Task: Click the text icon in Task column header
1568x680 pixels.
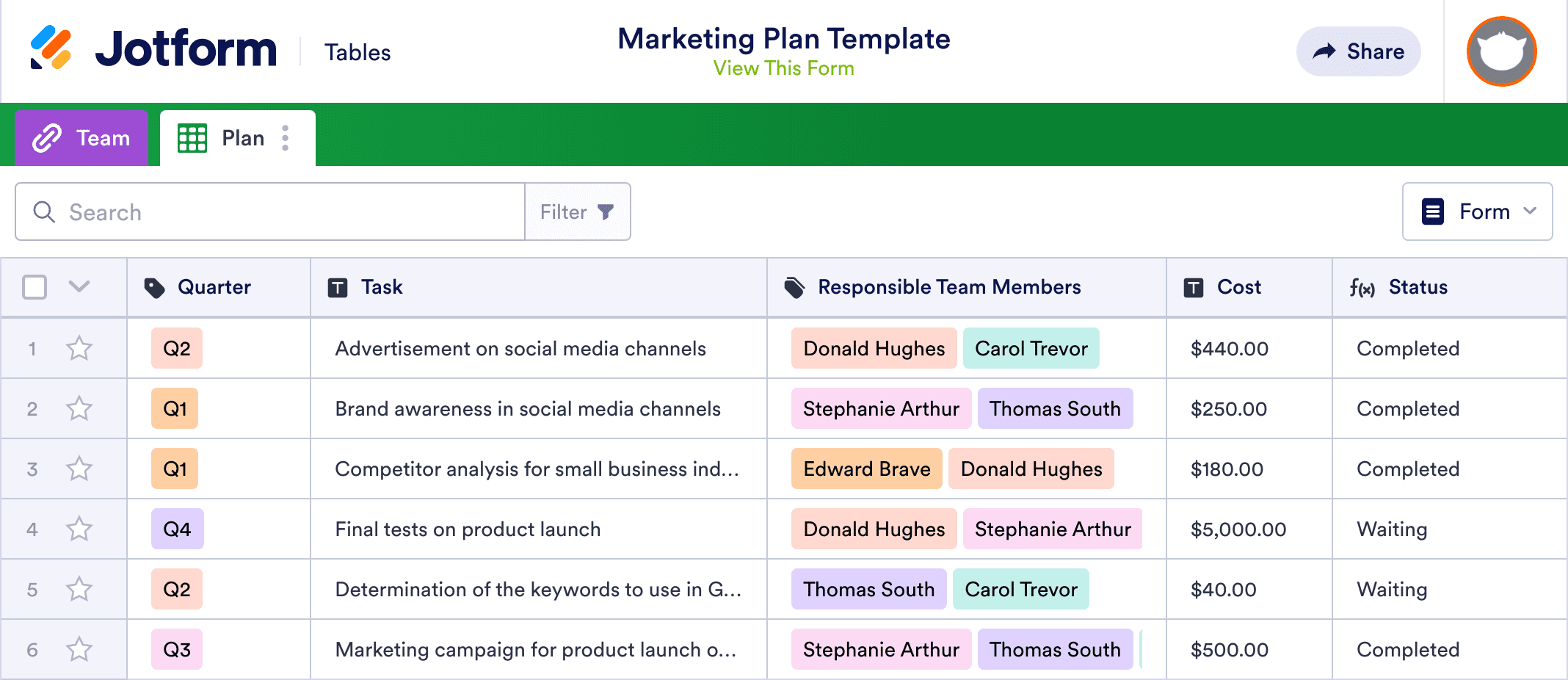Action: (x=339, y=287)
